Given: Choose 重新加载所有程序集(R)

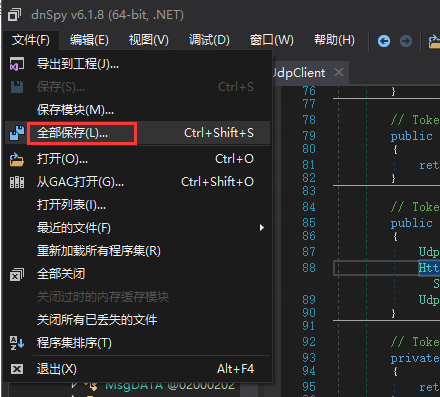Looking at the screenshot, I should coord(137,251).
